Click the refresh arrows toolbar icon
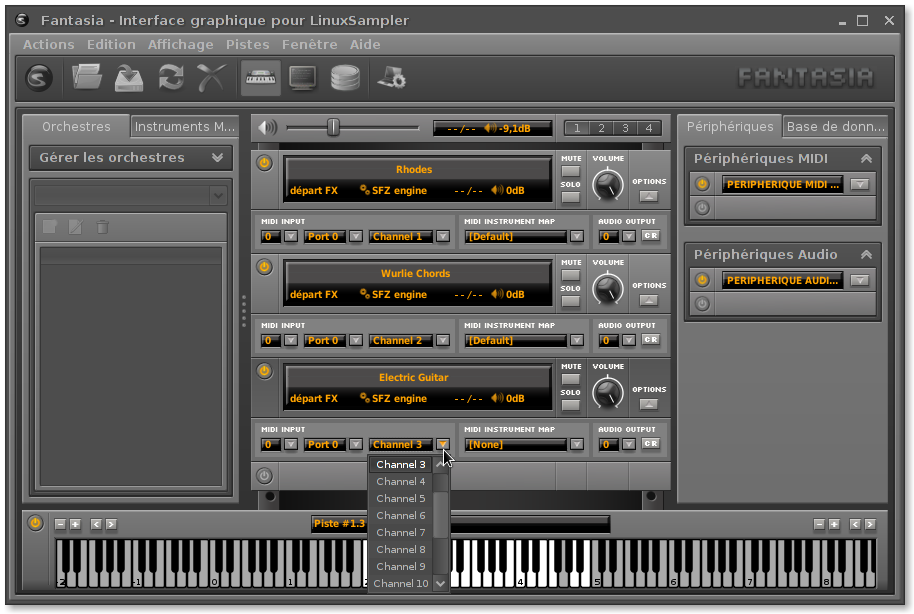This screenshot has width=914, height=614. 171,77
